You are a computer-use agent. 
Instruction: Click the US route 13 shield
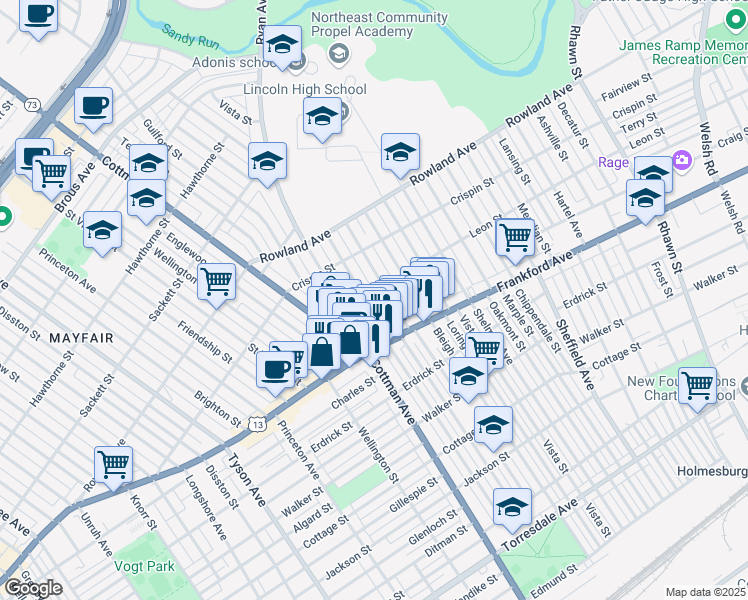tap(257, 424)
